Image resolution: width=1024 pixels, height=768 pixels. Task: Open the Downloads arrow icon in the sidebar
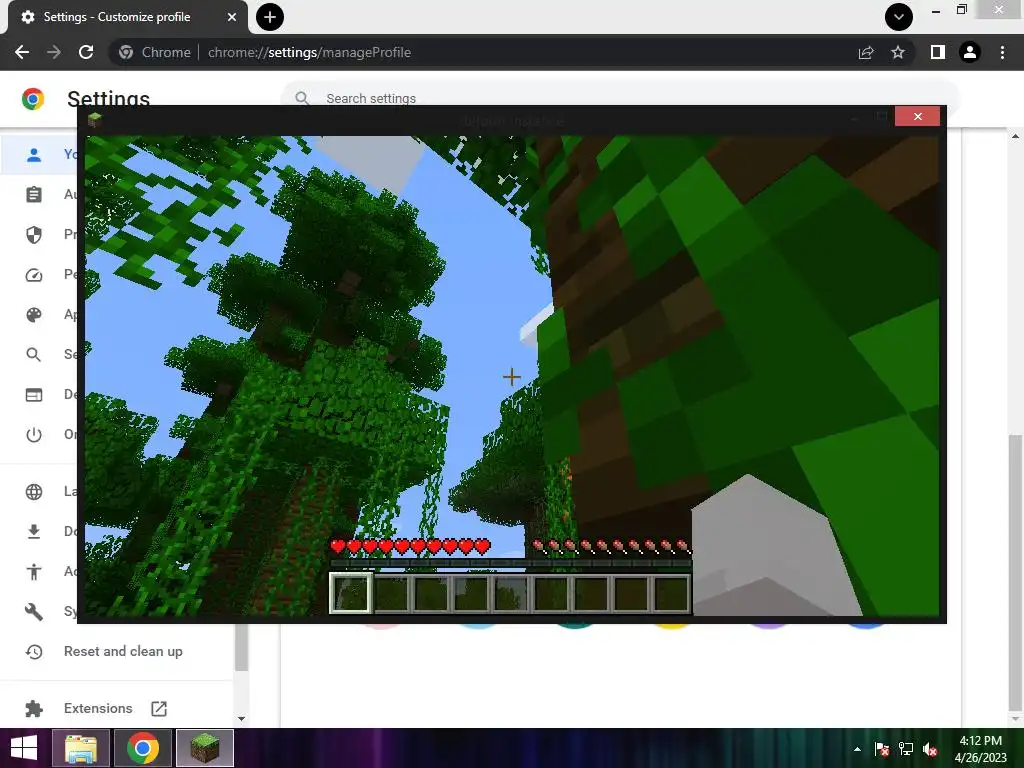click(x=34, y=532)
